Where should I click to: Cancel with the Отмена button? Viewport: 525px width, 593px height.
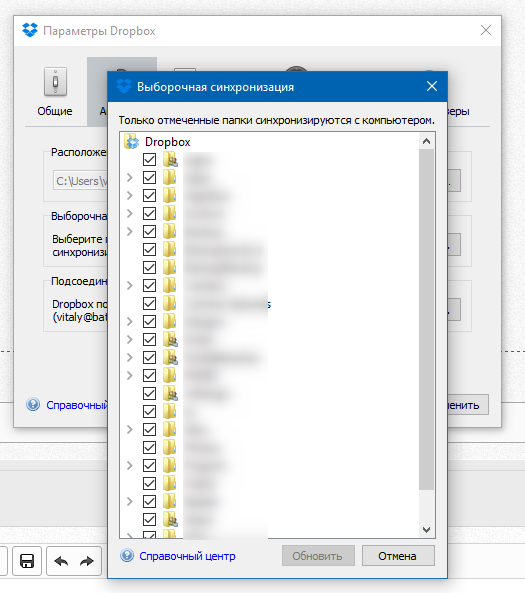coord(398,556)
